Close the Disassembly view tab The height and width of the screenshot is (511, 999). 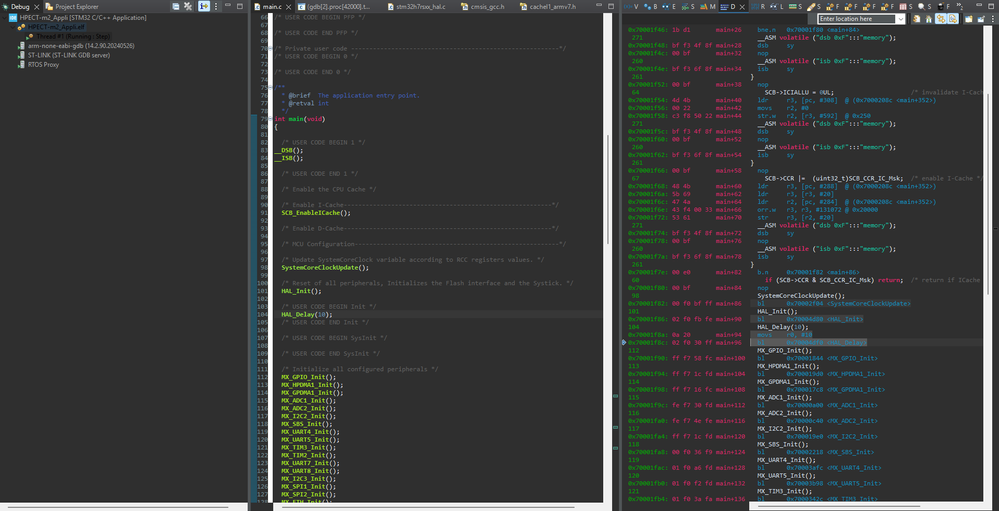[x=742, y=7]
